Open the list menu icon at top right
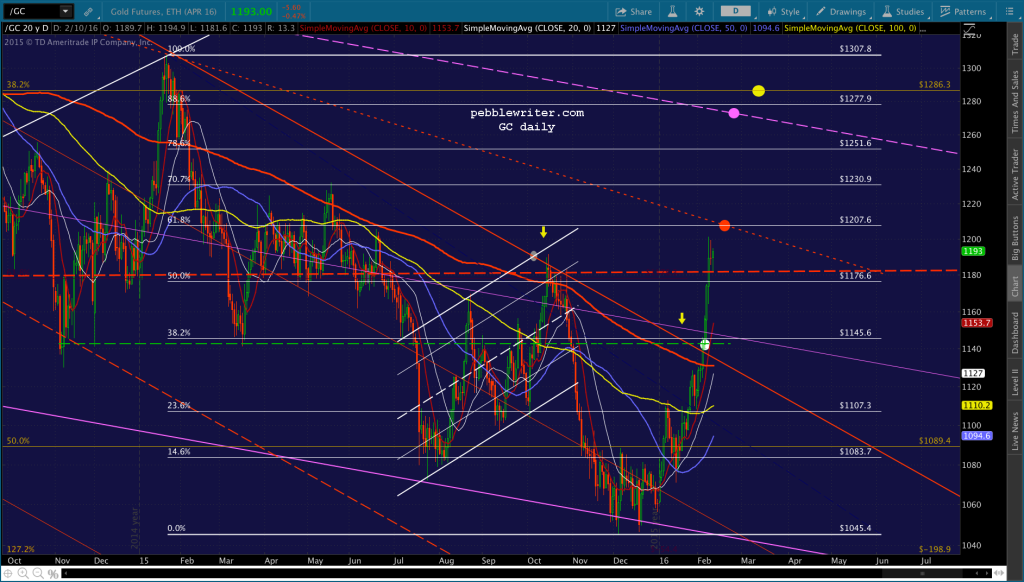Image resolution: width=1024 pixels, height=582 pixels. [x=1010, y=12]
